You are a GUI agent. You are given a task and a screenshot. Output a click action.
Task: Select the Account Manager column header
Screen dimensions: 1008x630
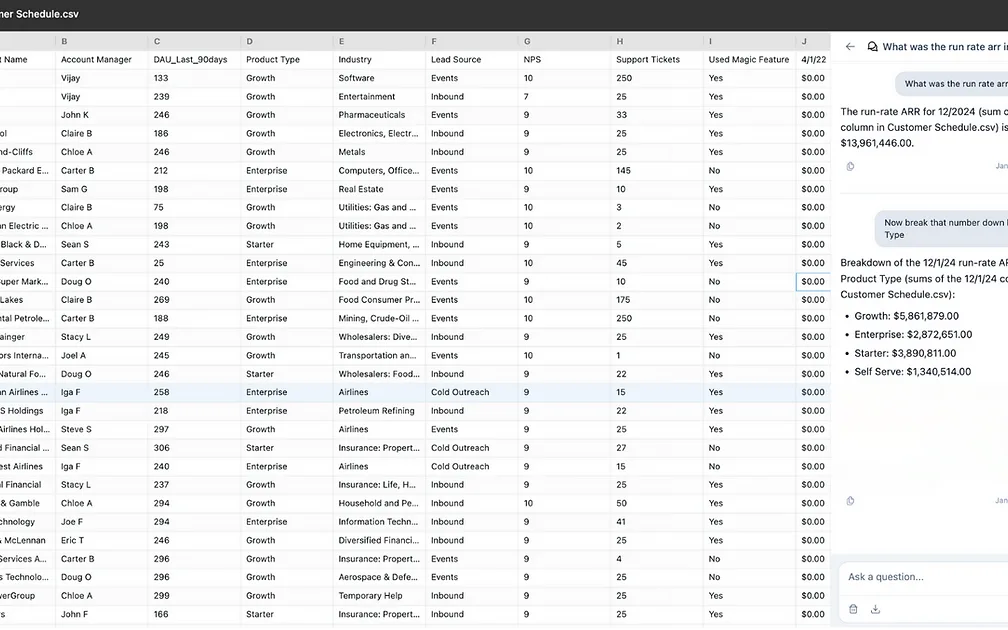[97, 59]
